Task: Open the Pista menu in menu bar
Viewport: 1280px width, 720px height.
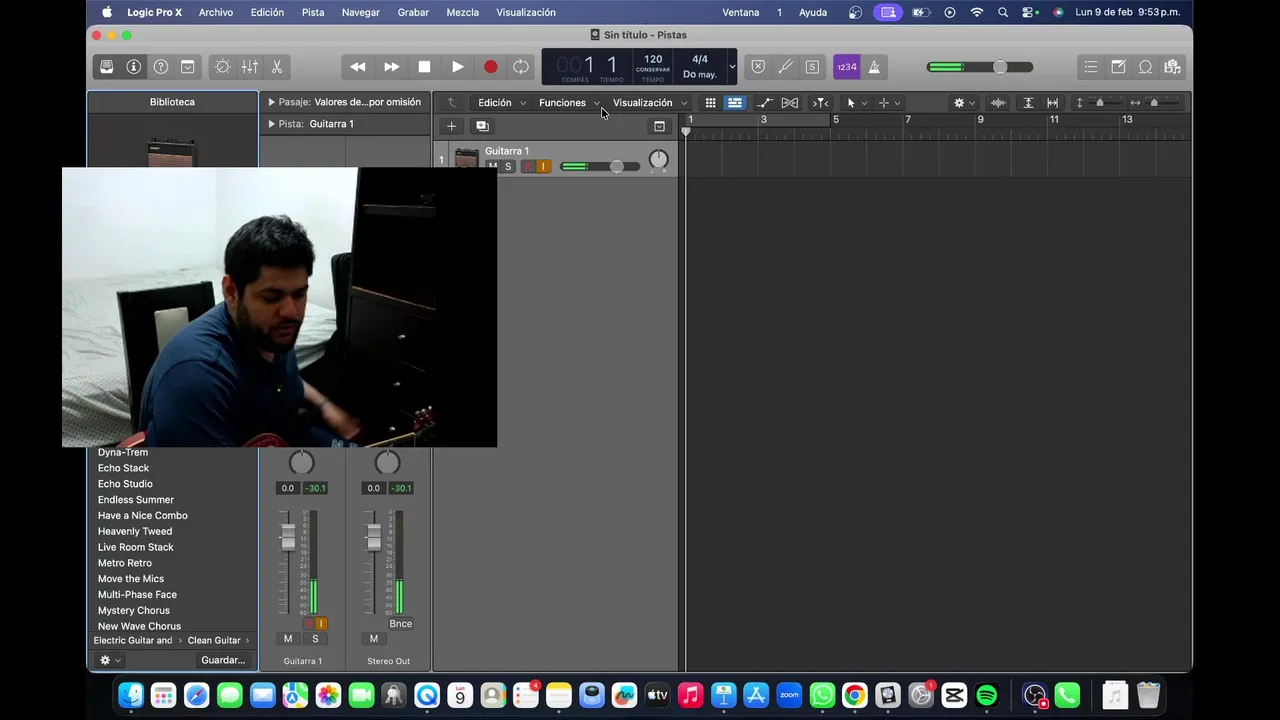Action: click(x=313, y=12)
